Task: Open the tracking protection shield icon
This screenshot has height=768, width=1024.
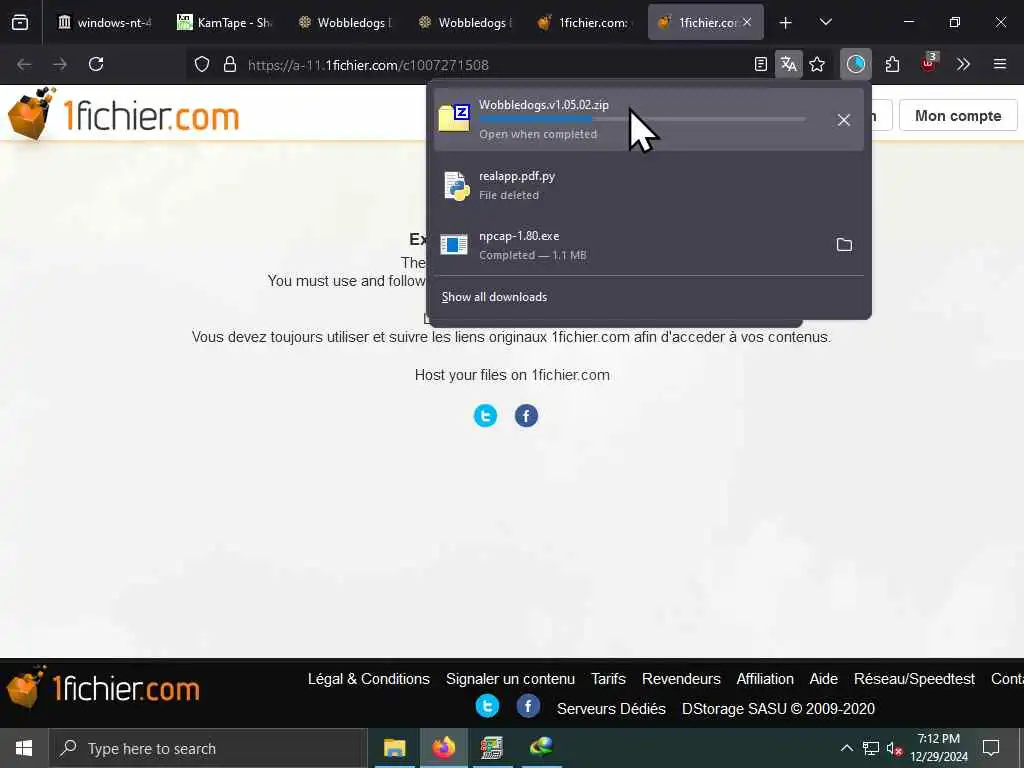Action: (202, 64)
